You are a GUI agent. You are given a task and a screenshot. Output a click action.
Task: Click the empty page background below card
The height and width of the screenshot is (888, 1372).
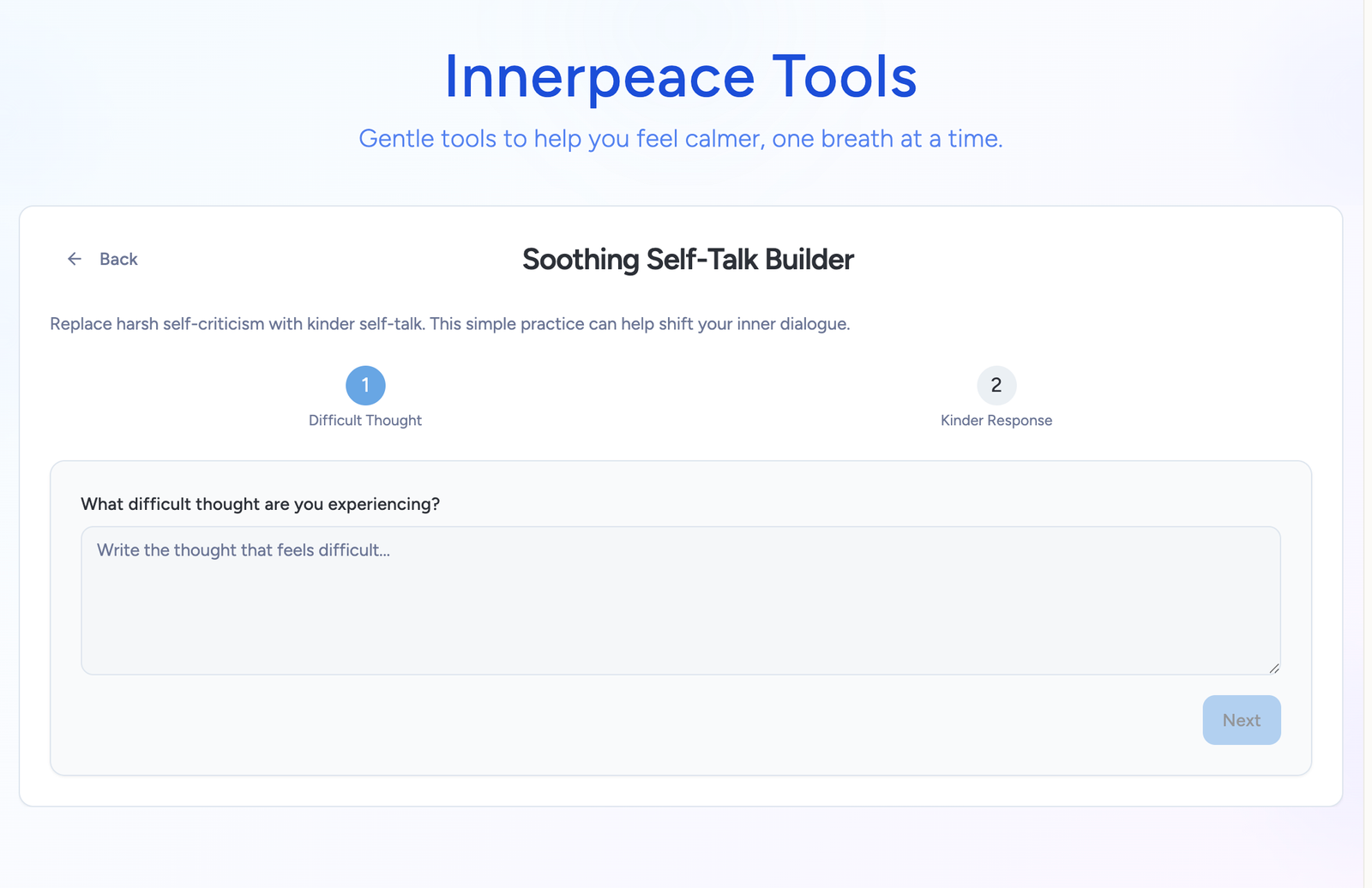tap(680, 849)
